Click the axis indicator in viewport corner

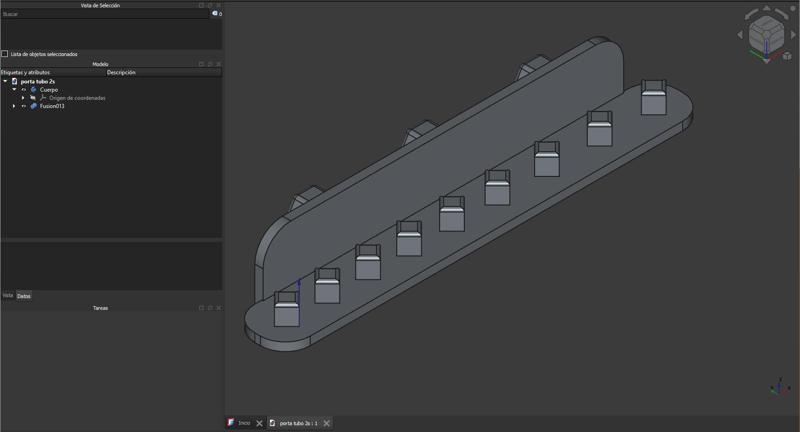(x=779, y=387)
